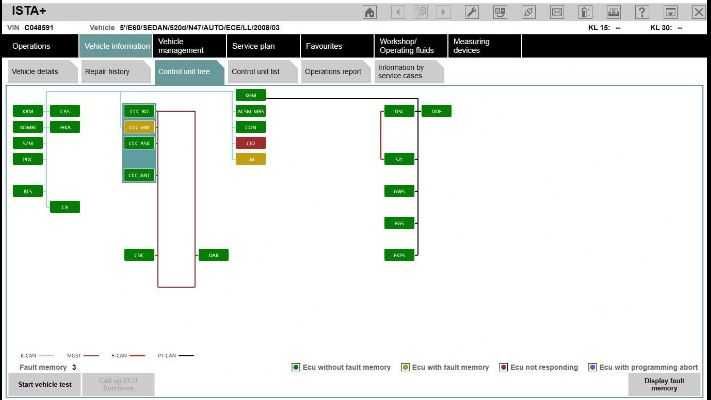Screen dimensions: 711x400
Task: Select the SZM control unit box
Action: (28, 143)
